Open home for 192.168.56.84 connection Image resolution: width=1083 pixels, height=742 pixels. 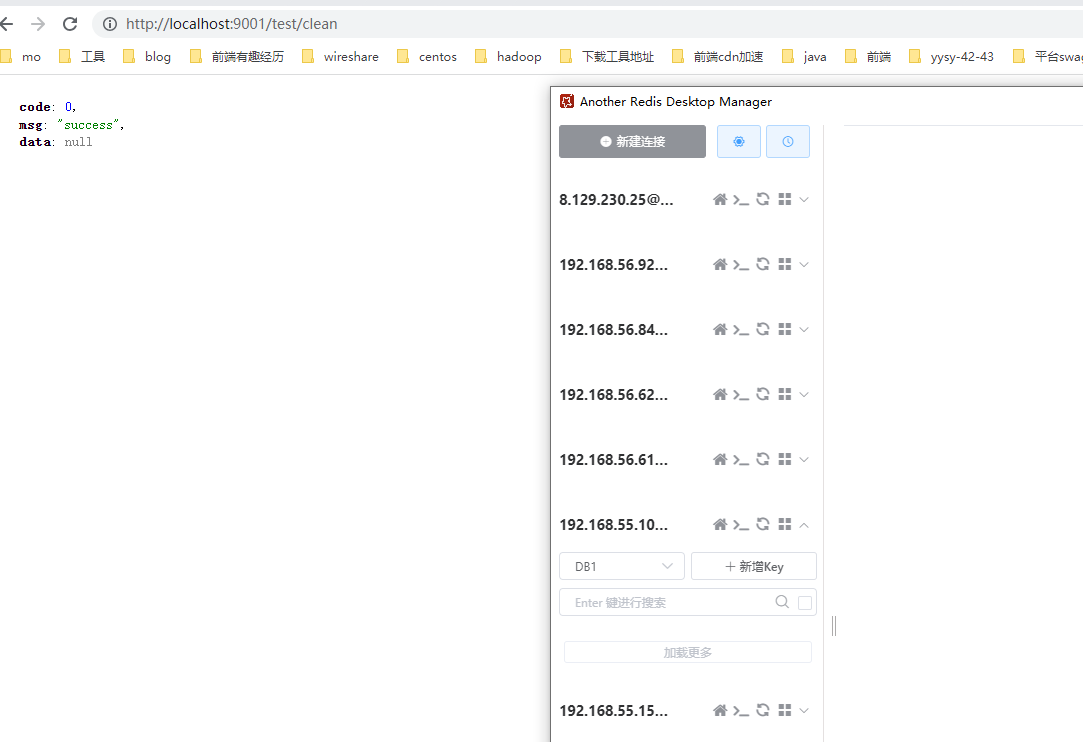(720, 330)
